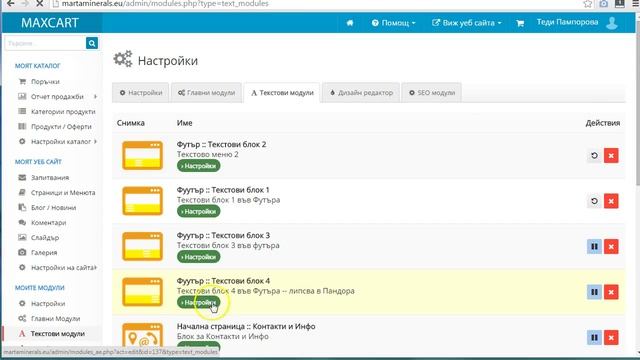Delete Контакти и Инфо module
640x360 pixels.
pyautogui.click(x=611, y=338)
